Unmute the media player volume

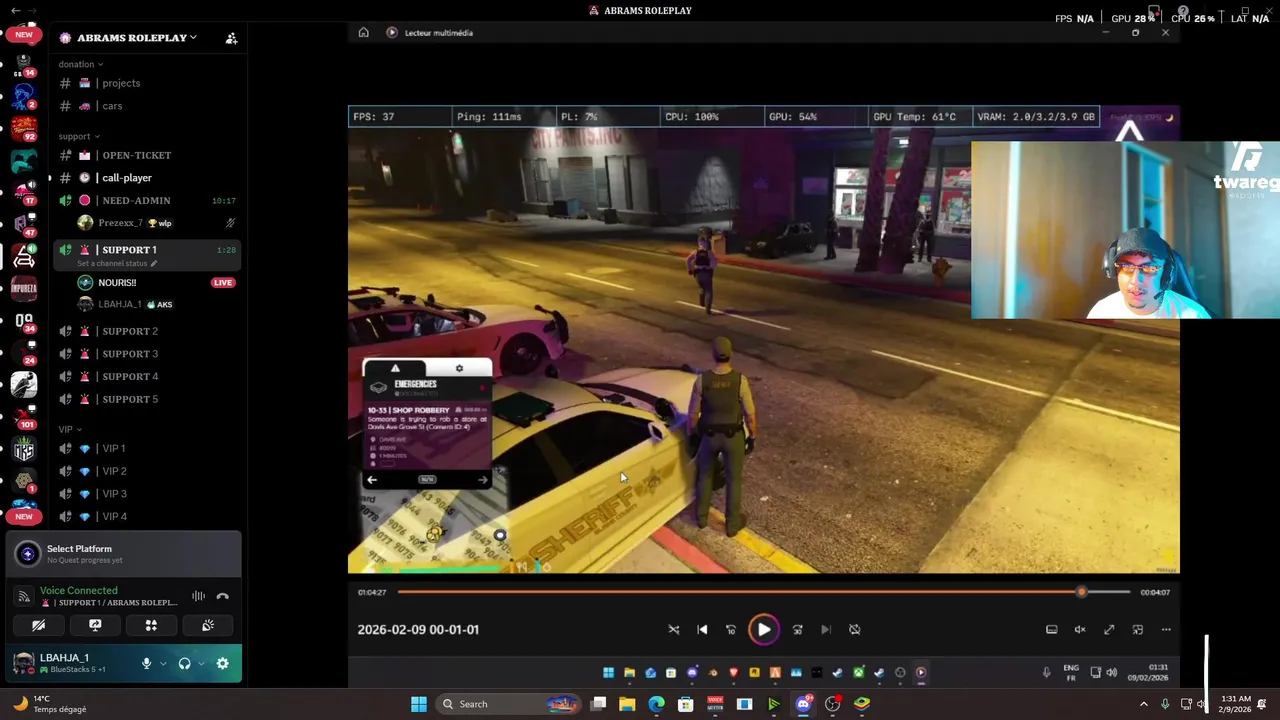coord(1080,630)
